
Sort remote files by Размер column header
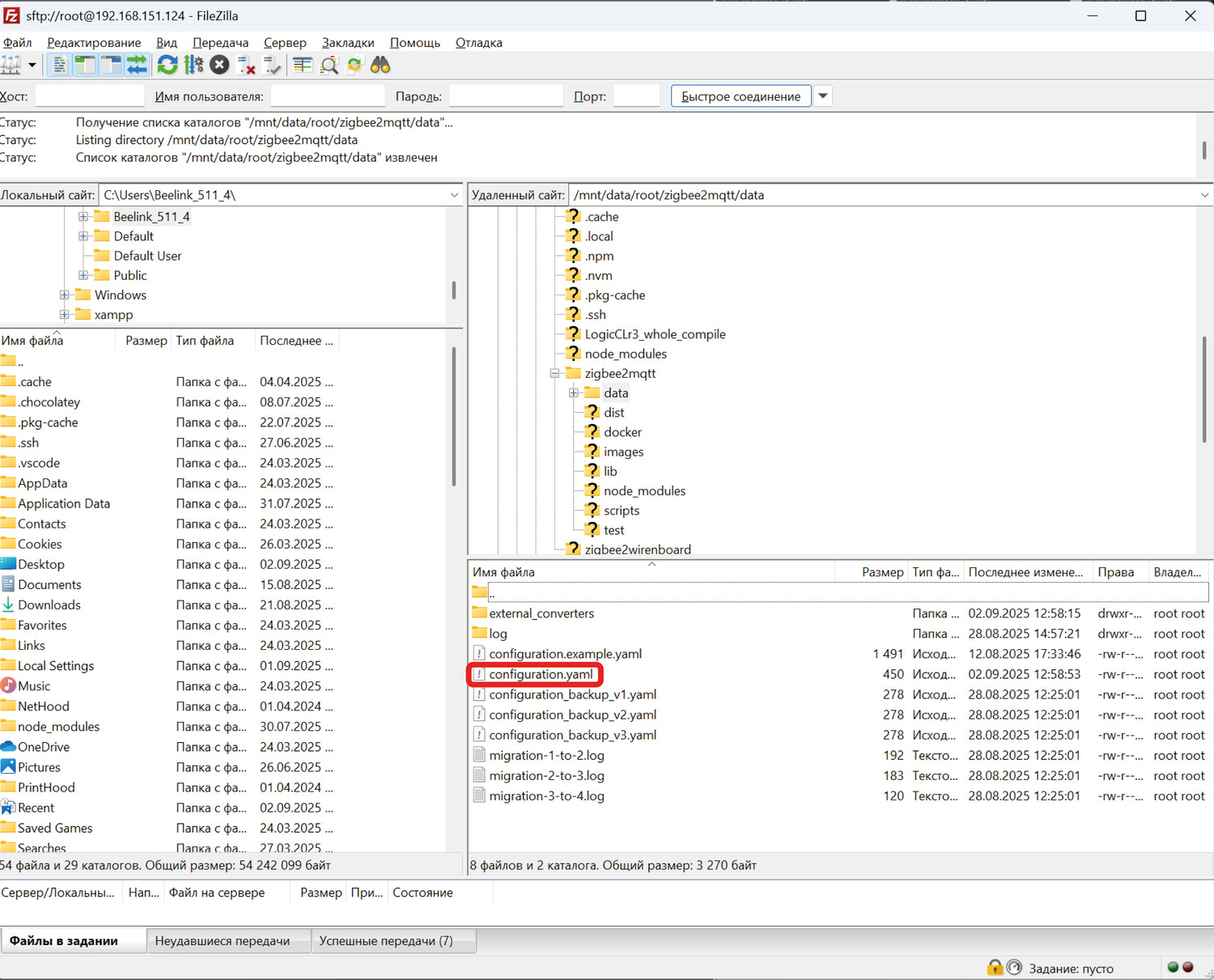pyautogui.click(x=881, y=572)
